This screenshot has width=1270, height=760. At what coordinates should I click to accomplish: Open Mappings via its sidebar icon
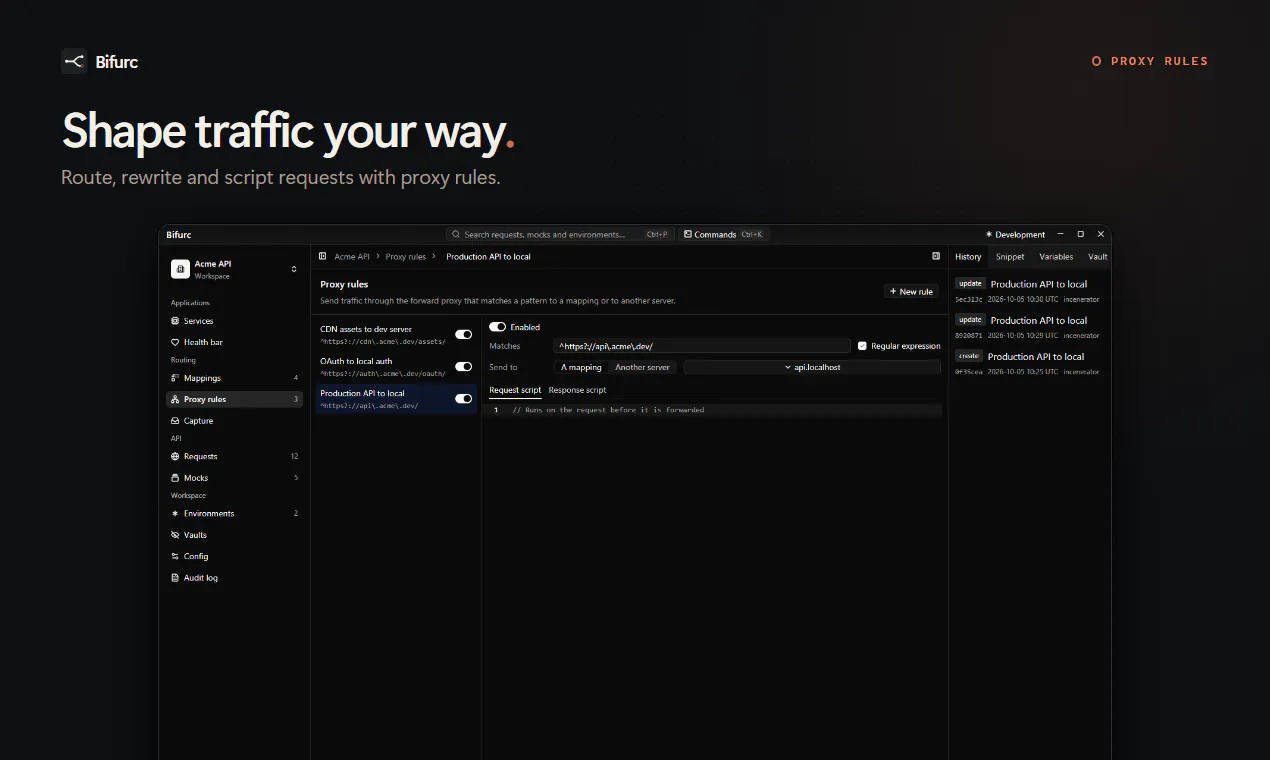(x=175, y=378)
